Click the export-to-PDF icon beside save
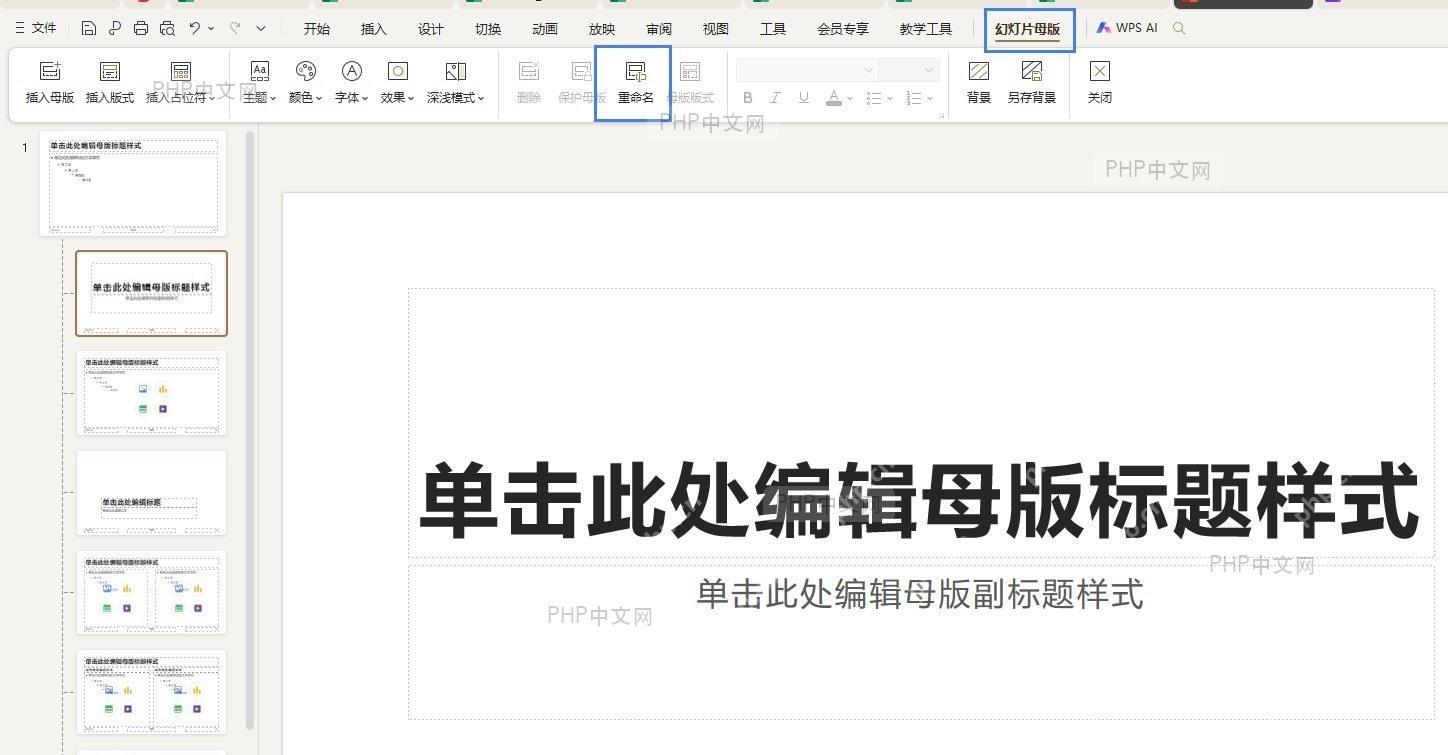The image size is (1448, 755). 115,28
